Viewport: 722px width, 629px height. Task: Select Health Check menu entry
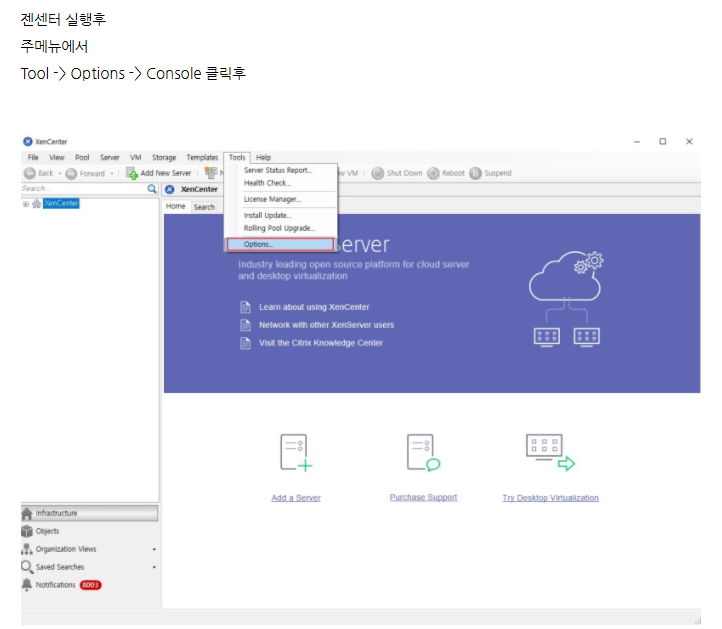[281, 183]
